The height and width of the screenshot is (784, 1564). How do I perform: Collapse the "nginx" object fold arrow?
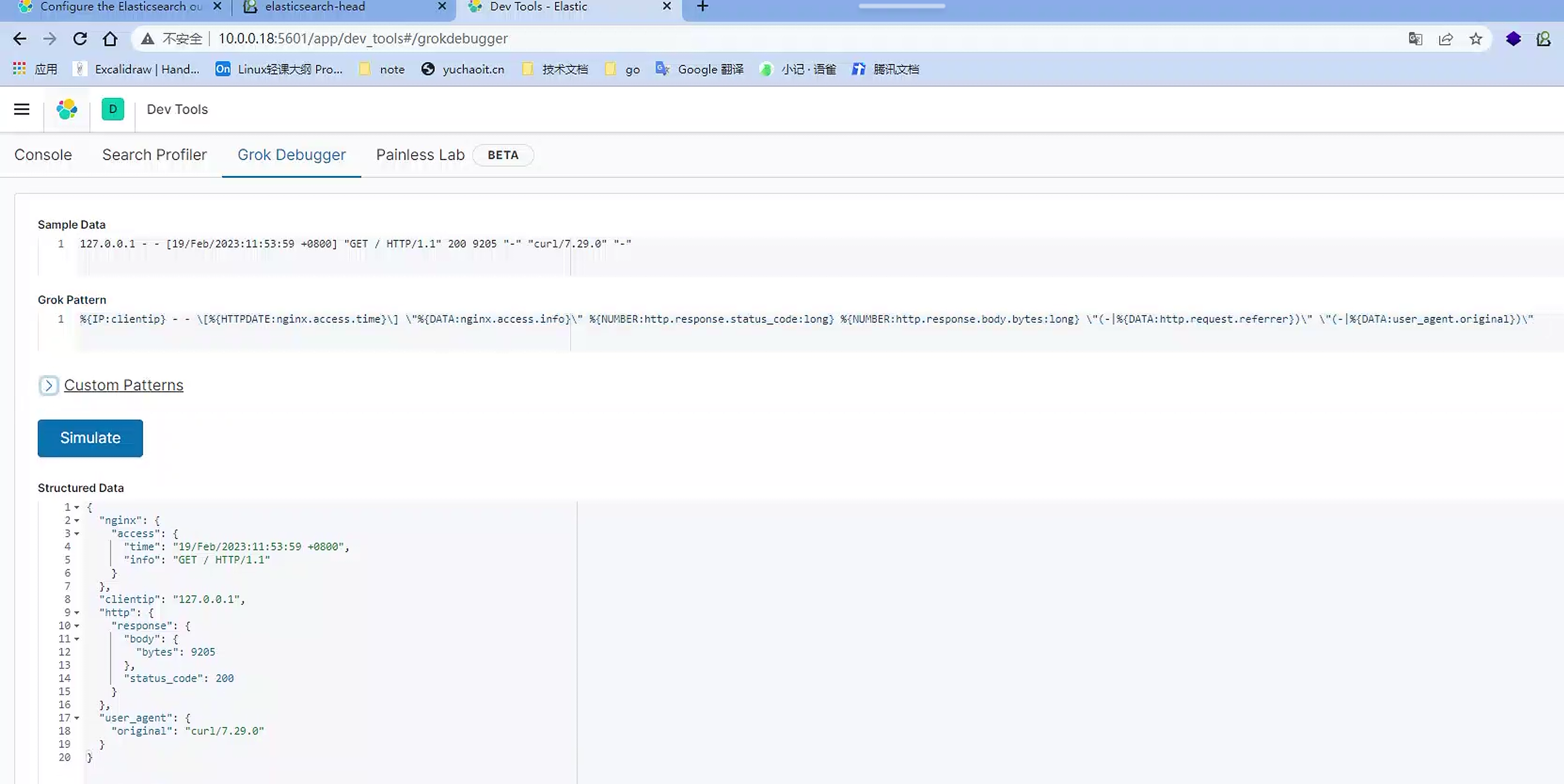pos(77,521)
